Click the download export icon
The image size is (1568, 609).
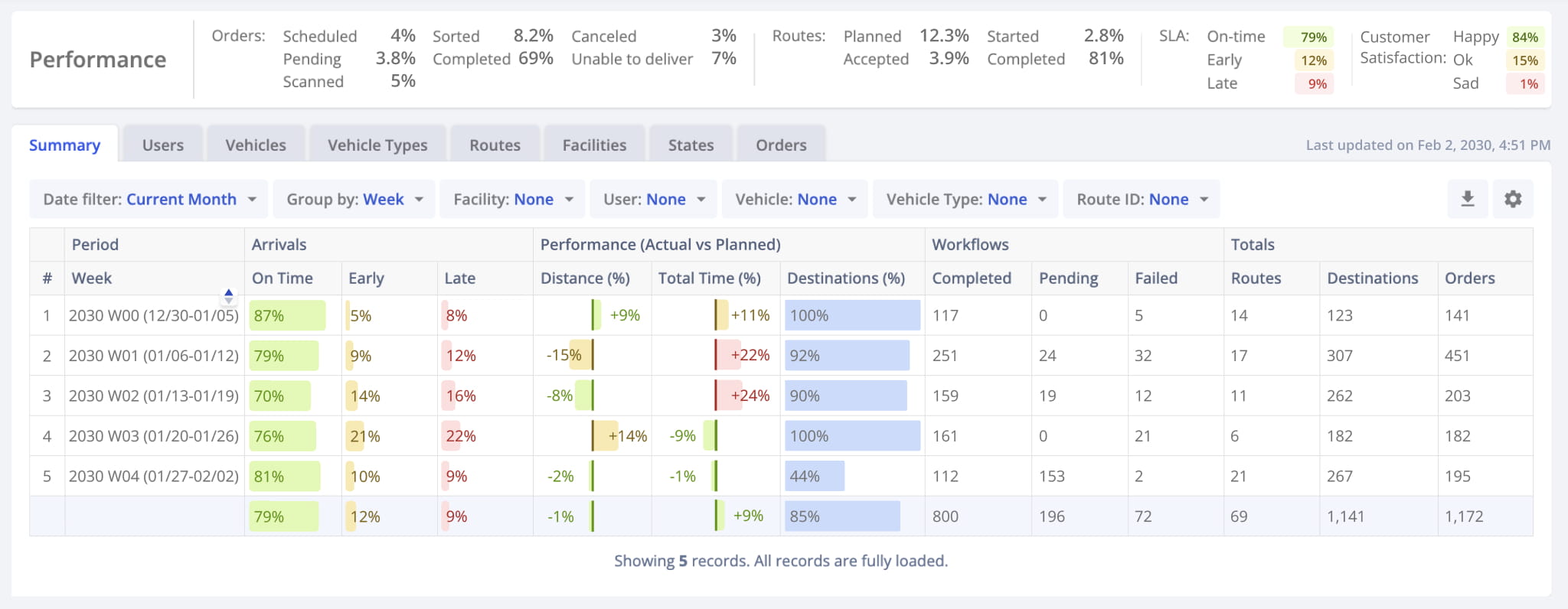pyautogui.click(x=1467, y=199)
